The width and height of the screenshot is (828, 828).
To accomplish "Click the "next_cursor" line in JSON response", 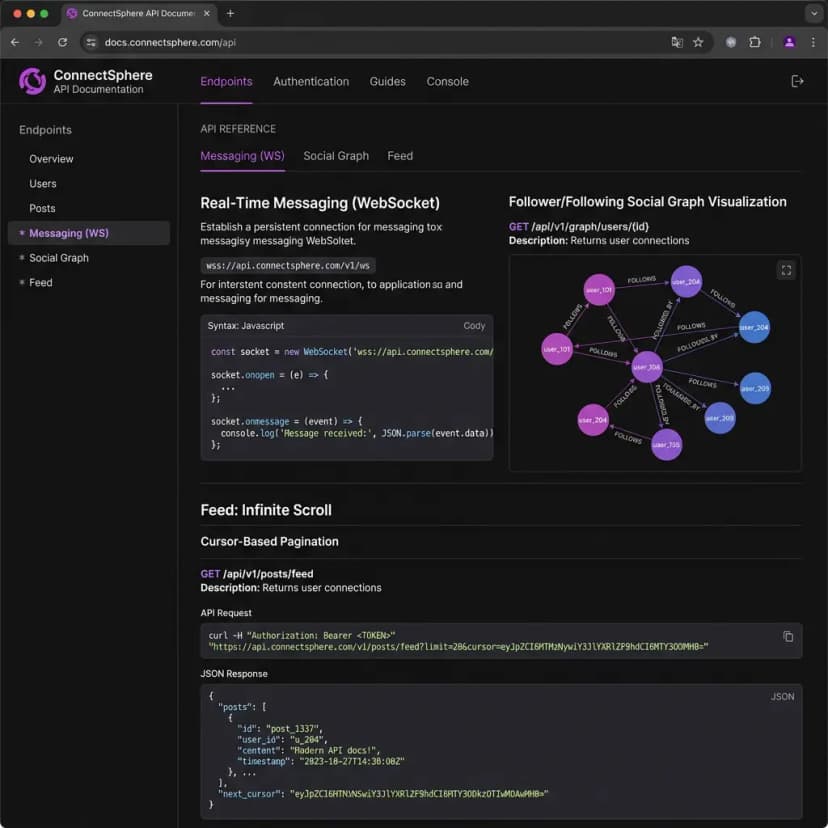I will coord(383,794).
